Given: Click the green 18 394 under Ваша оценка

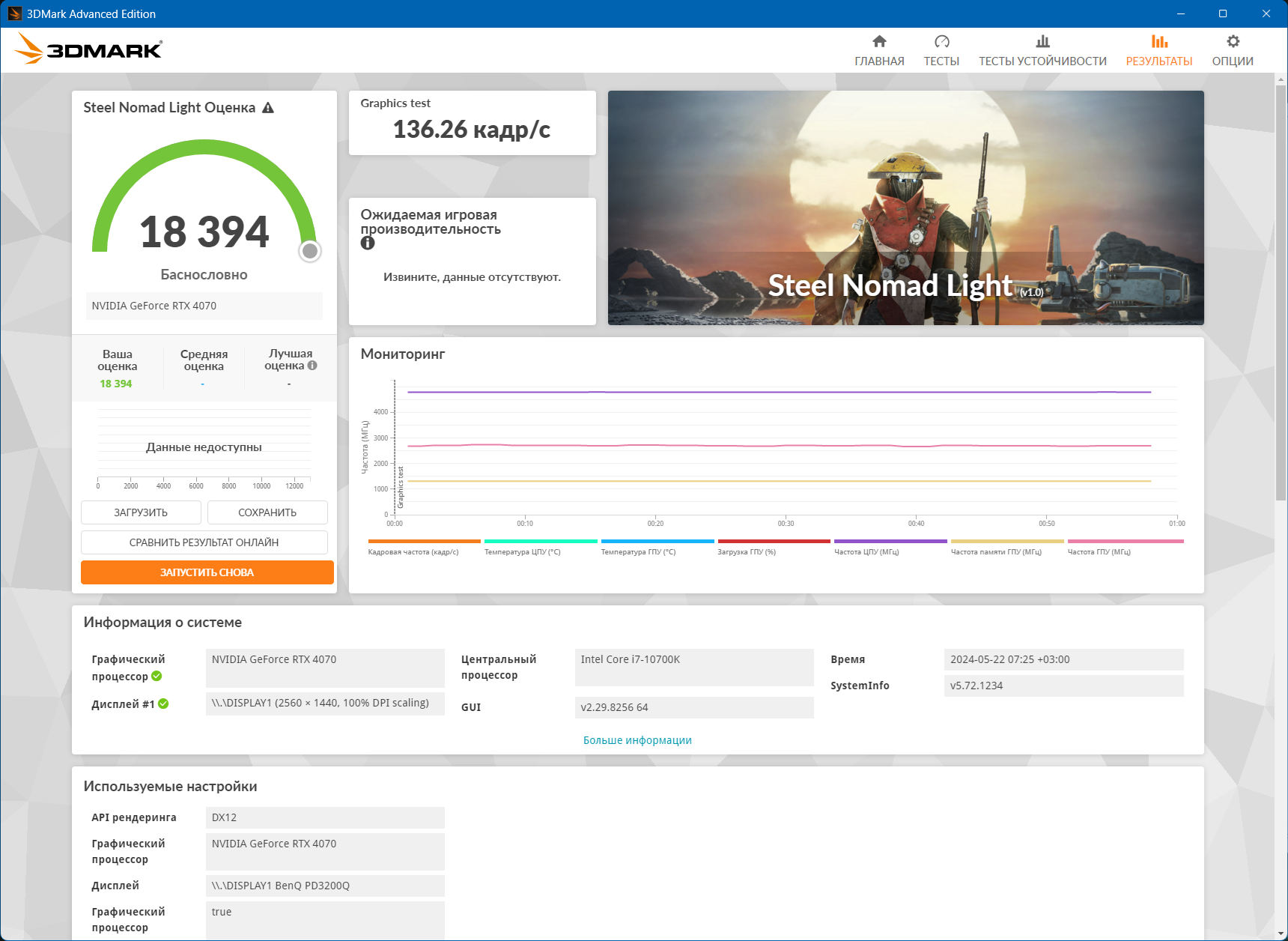Looking at the screenshot, I should click(x=116, y=384).
